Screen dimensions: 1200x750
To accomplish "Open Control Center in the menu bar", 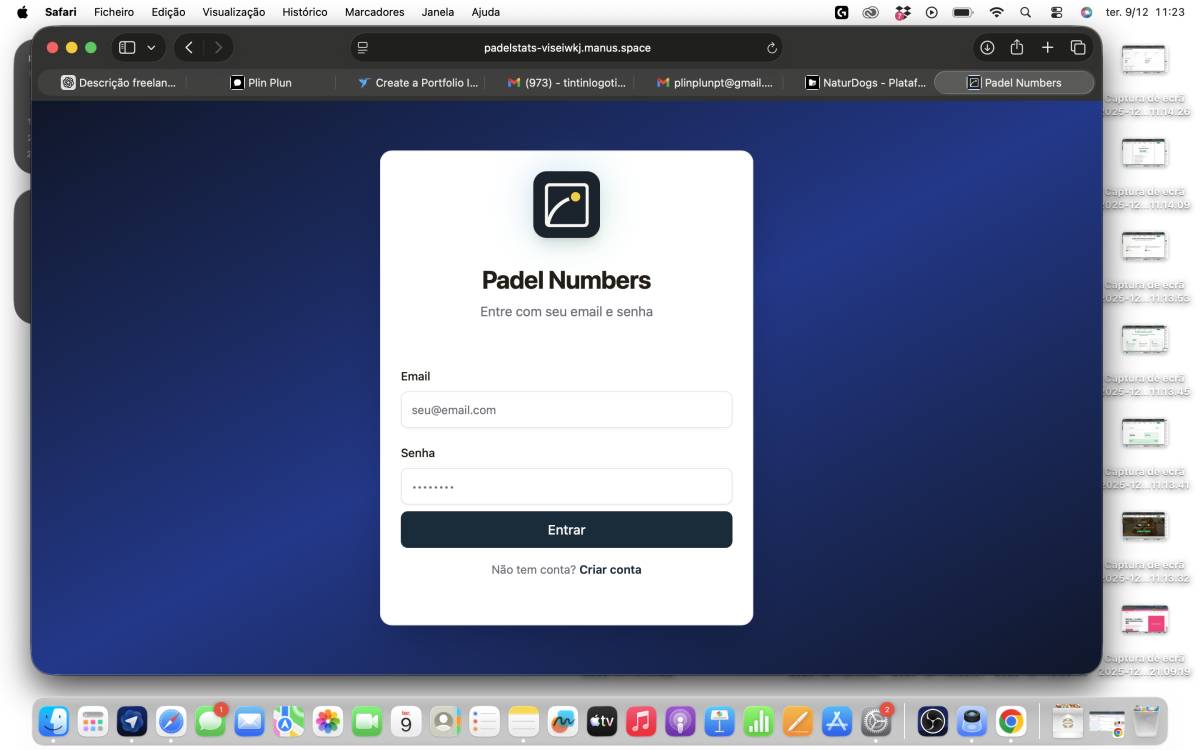I will click(x=1056, y=12).
